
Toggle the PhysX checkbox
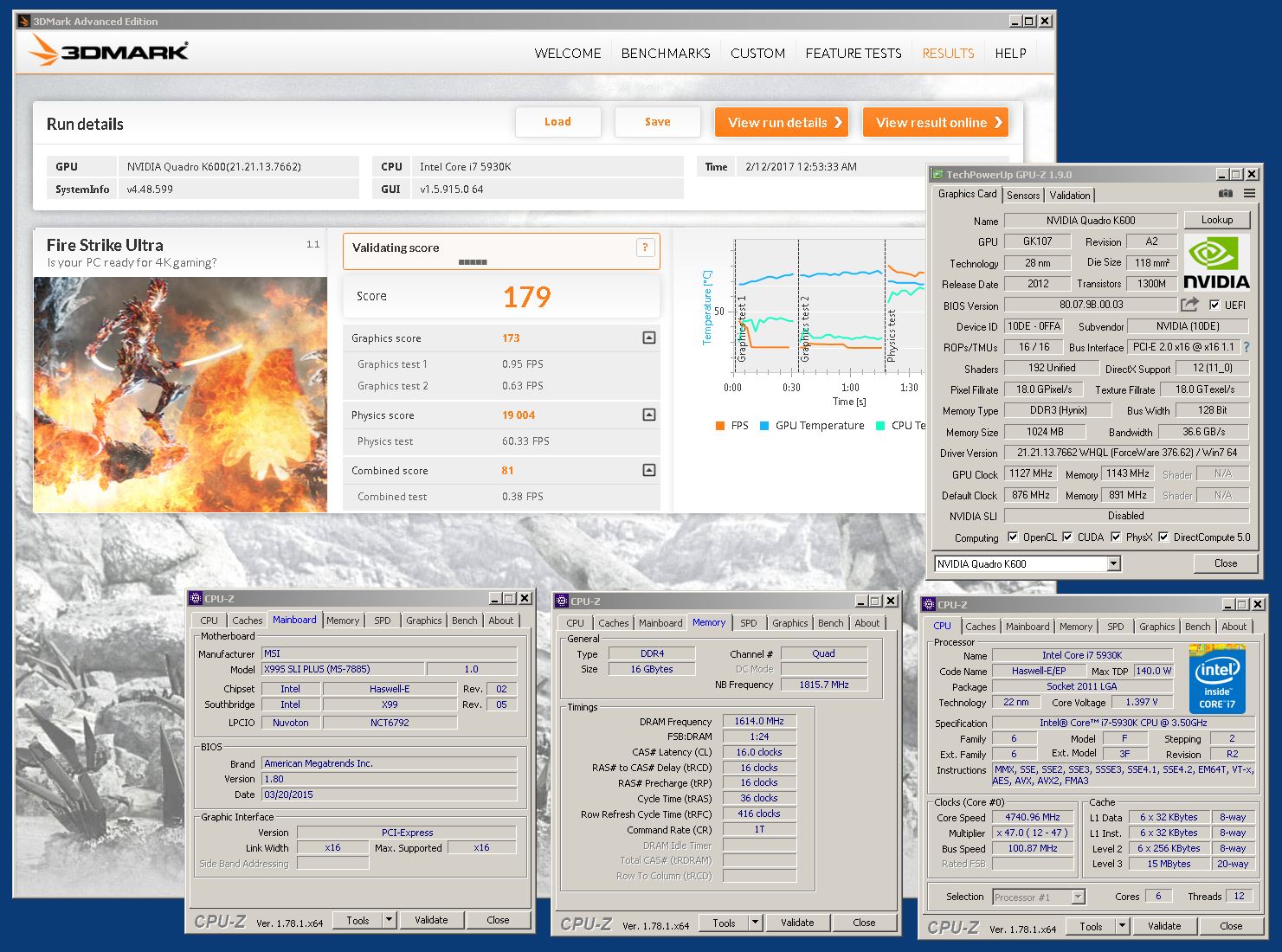coord(1116,537)
